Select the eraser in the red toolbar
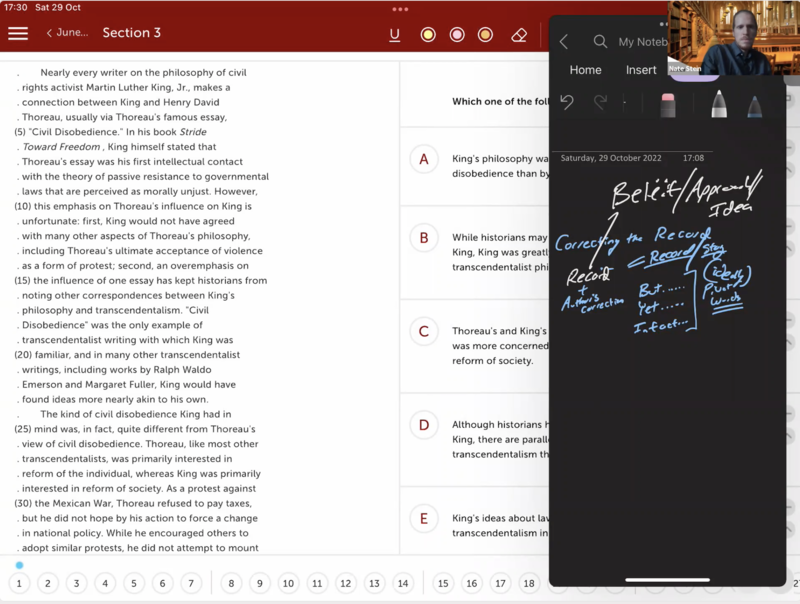This screenshot has width=800, height=604. pos(518,35)
